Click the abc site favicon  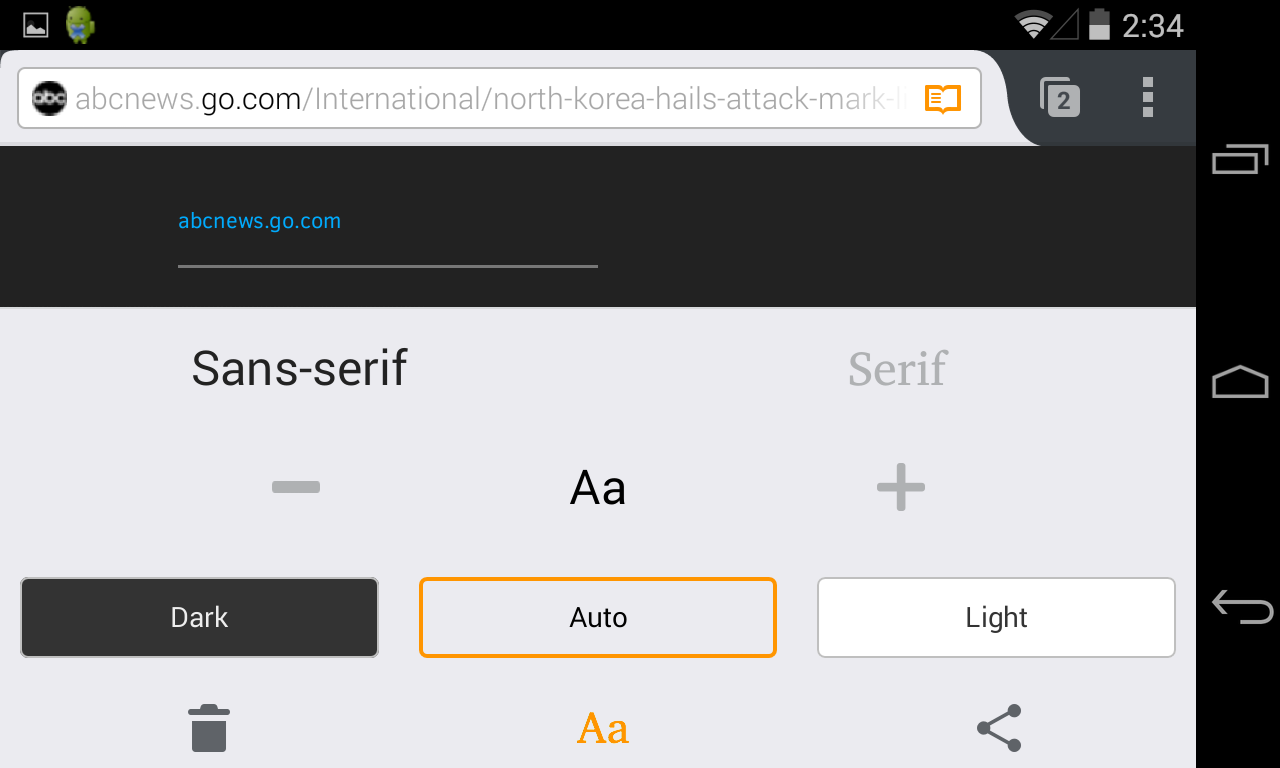click(x=49, y=98)
